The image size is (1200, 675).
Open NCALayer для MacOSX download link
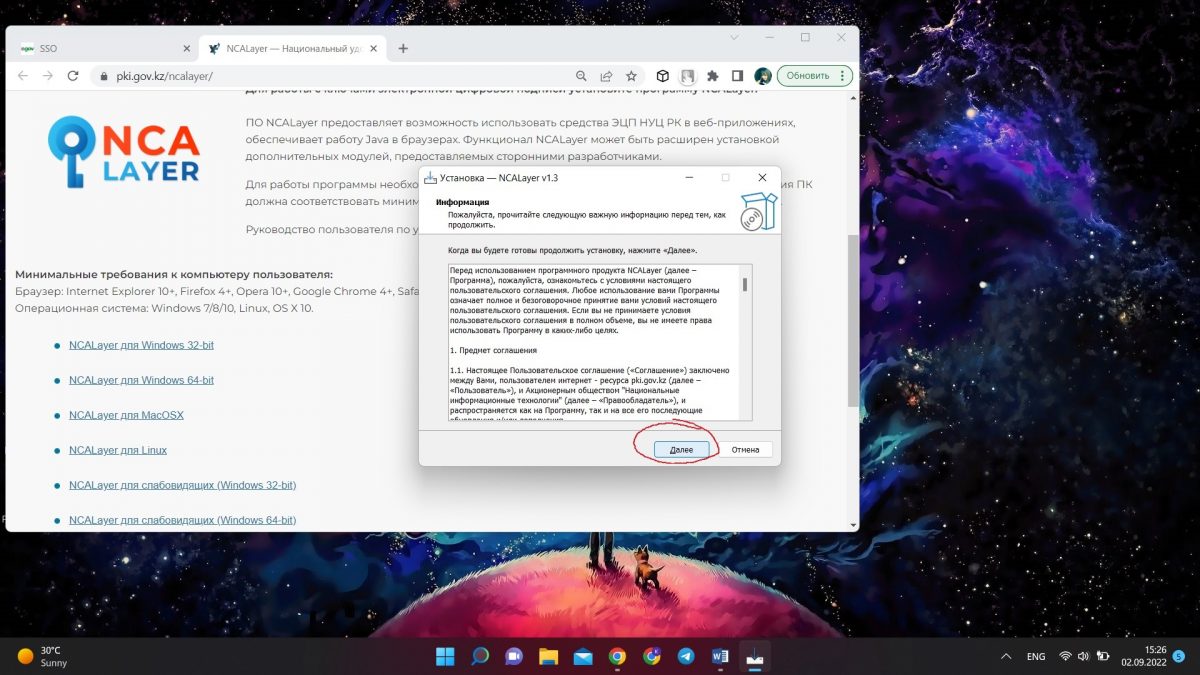pyautogui.click(x=126, y=415)
